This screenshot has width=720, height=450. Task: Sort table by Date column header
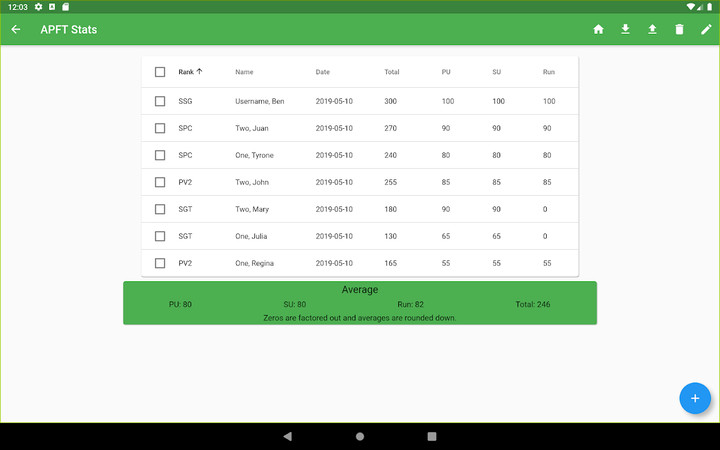pyautogui.click(x=322, y=72)
